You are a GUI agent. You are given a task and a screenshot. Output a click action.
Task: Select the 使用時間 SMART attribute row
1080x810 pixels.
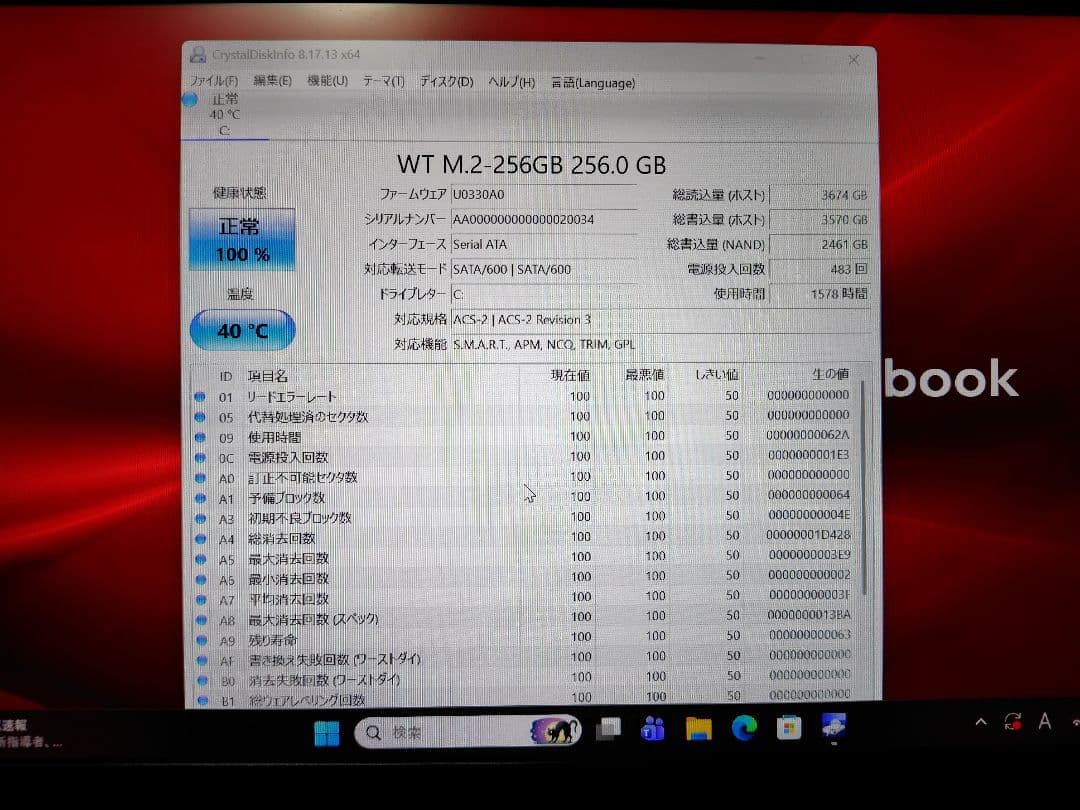click(525, 437)
